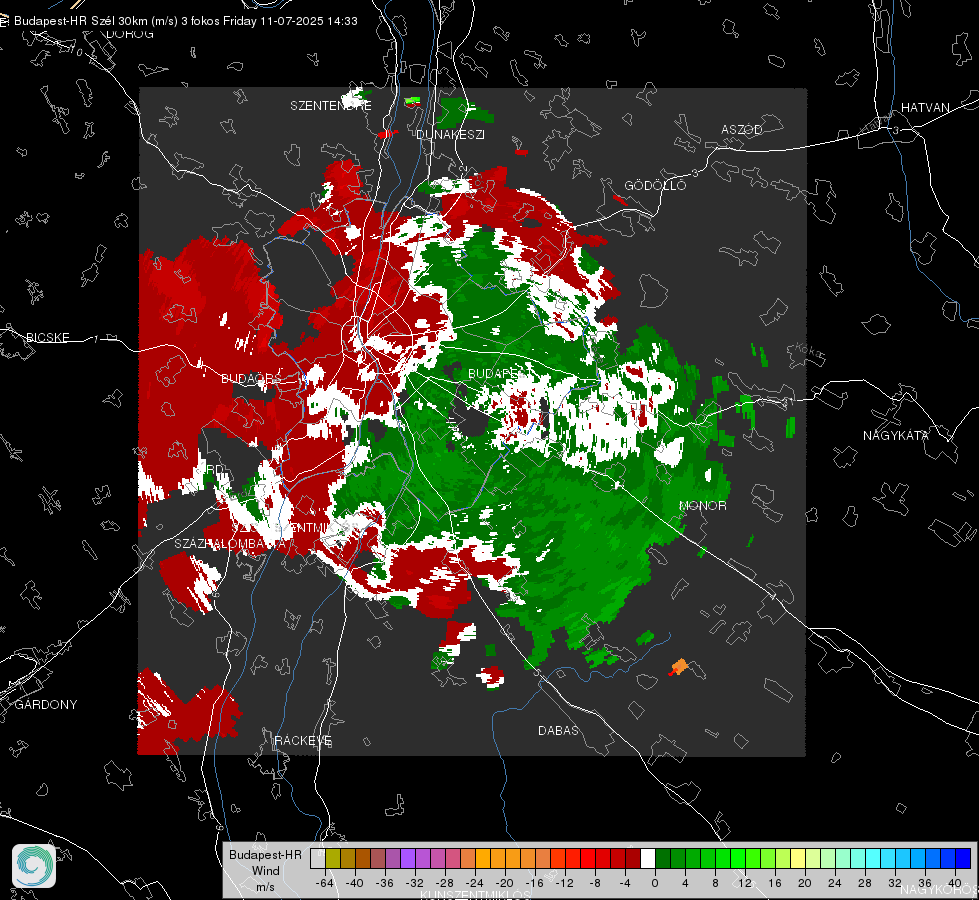Click the Budapest-HR legend title
Image resolution: width=979 pixels, height=900 pixels.
coord(265,854)
